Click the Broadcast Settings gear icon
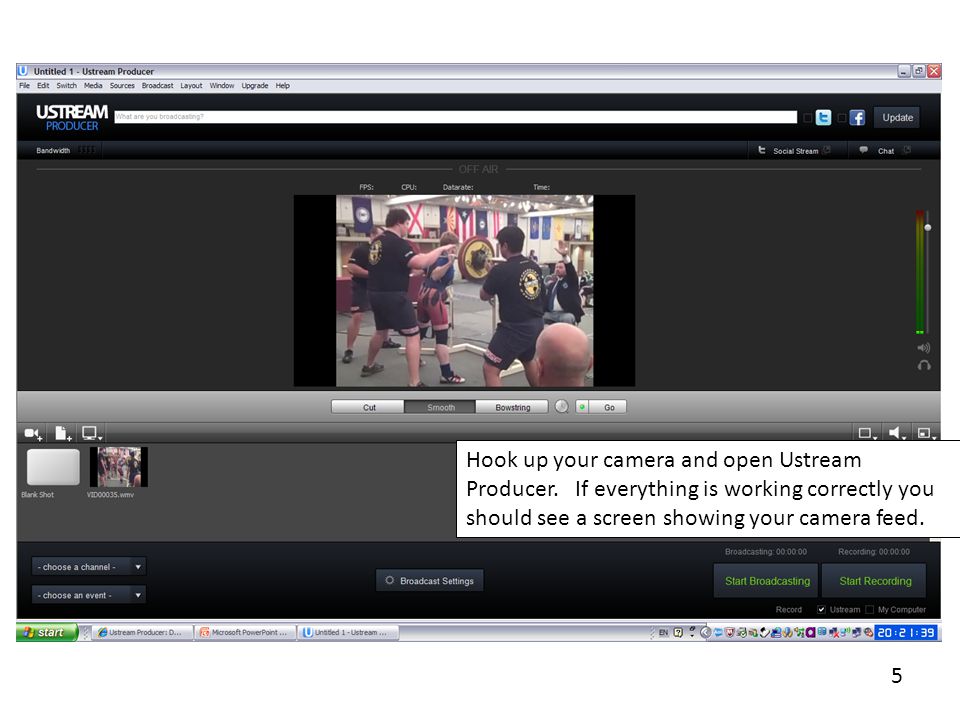Screen dimensions: 960x720 (x=389, y=580)
